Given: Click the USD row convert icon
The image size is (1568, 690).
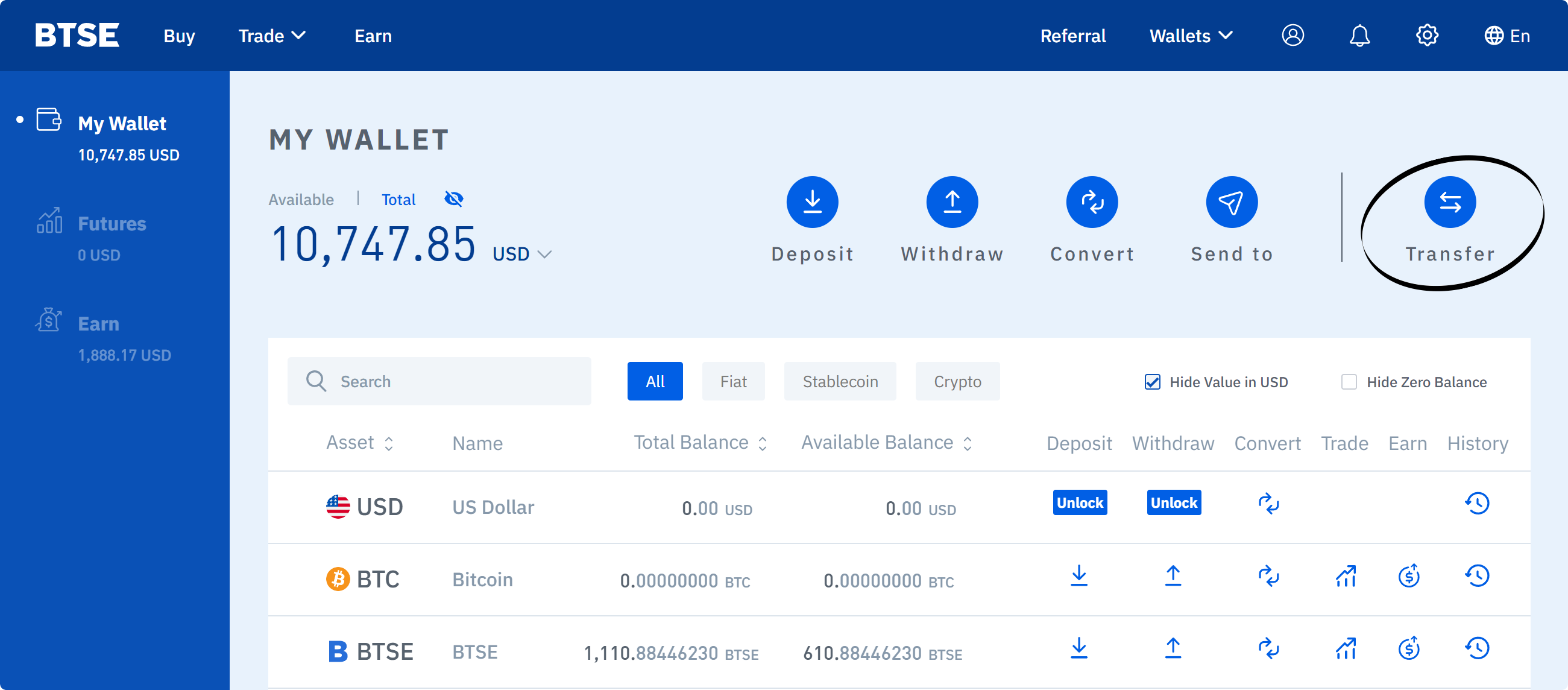Looking at the screenshot, I should [1268, 504].
